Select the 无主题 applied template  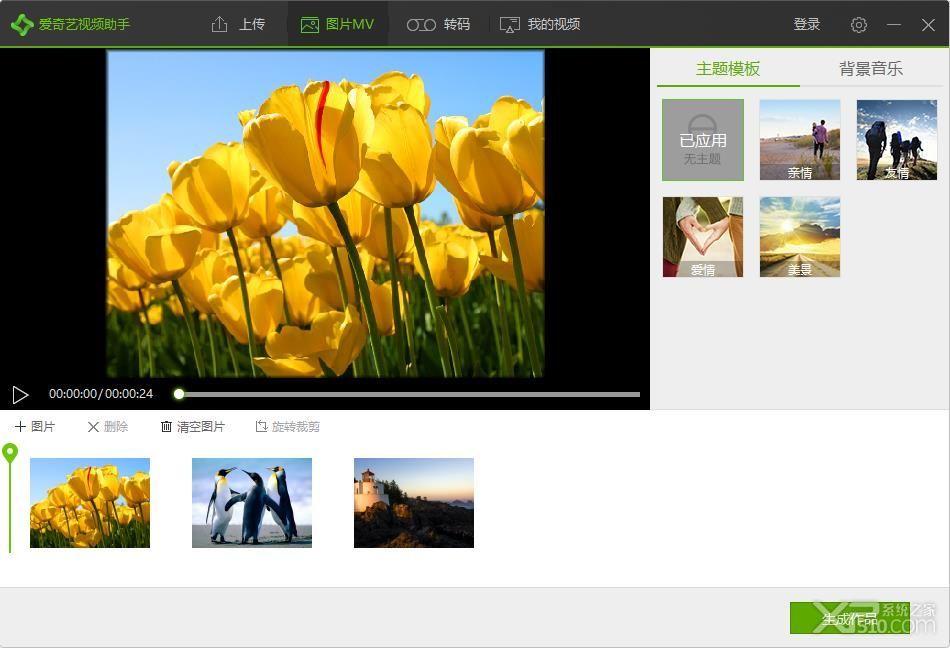click(x=703, y=140)
